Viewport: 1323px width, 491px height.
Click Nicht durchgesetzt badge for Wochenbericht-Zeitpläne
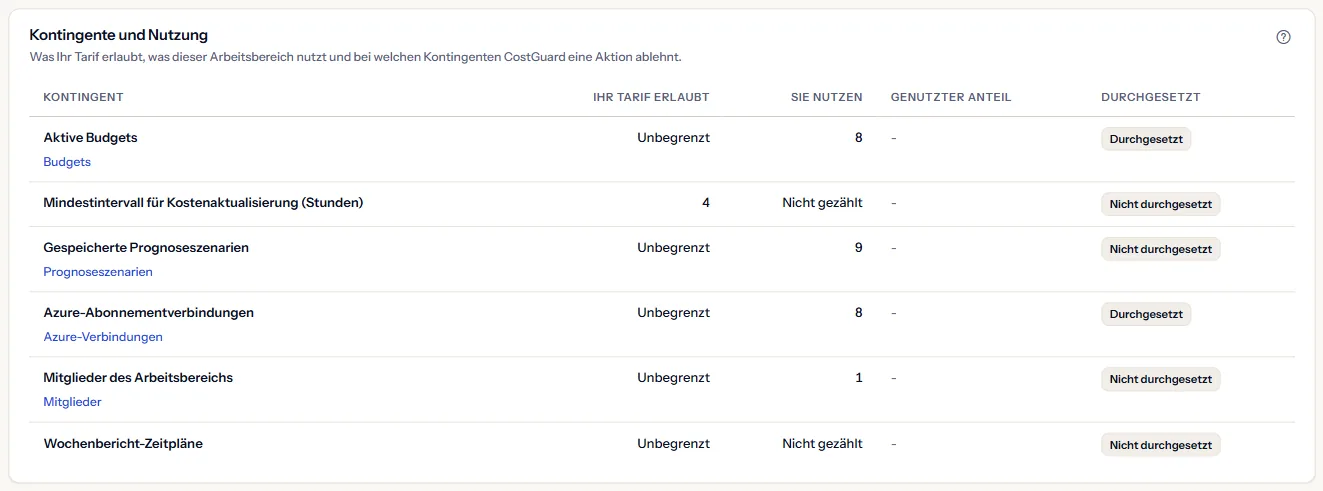(1161, 445)
